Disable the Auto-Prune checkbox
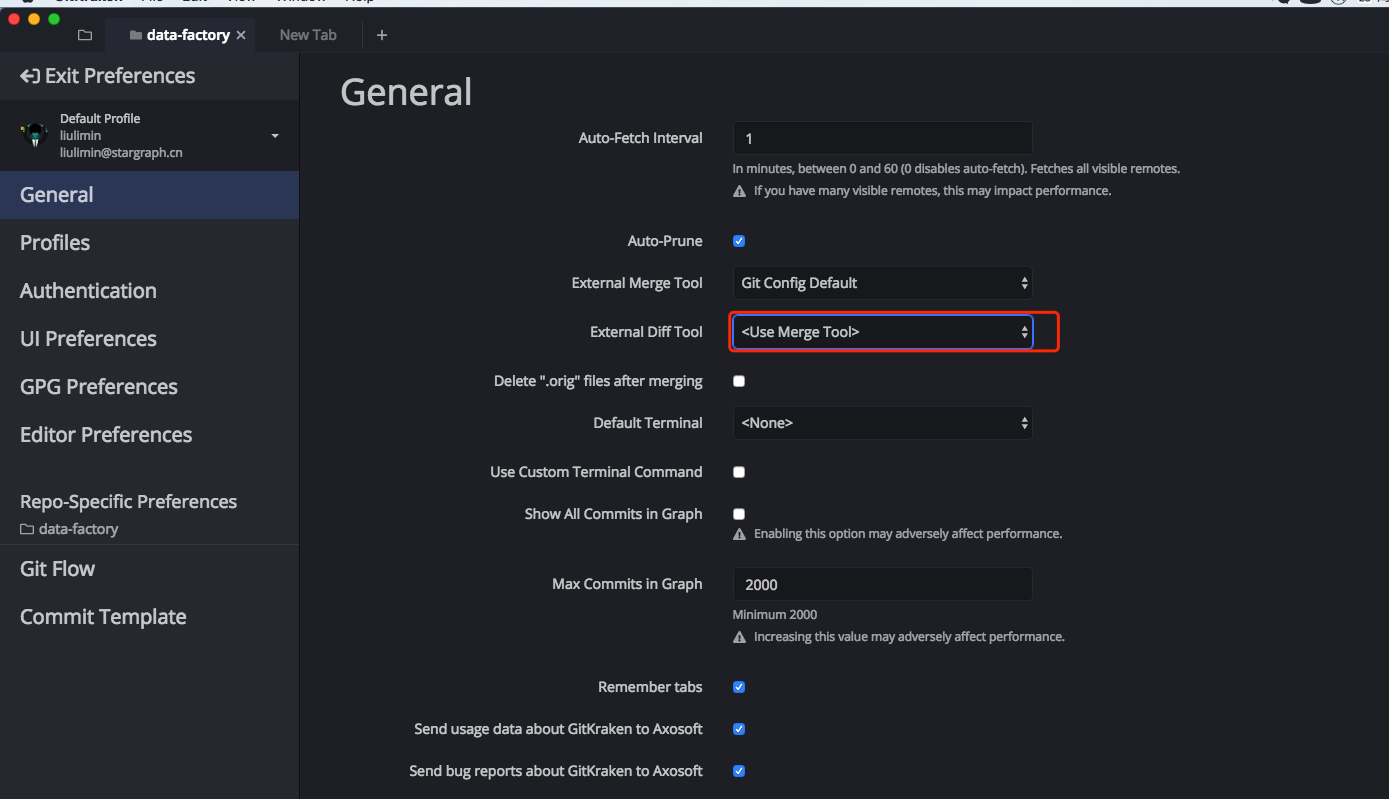 pos(739,241)
